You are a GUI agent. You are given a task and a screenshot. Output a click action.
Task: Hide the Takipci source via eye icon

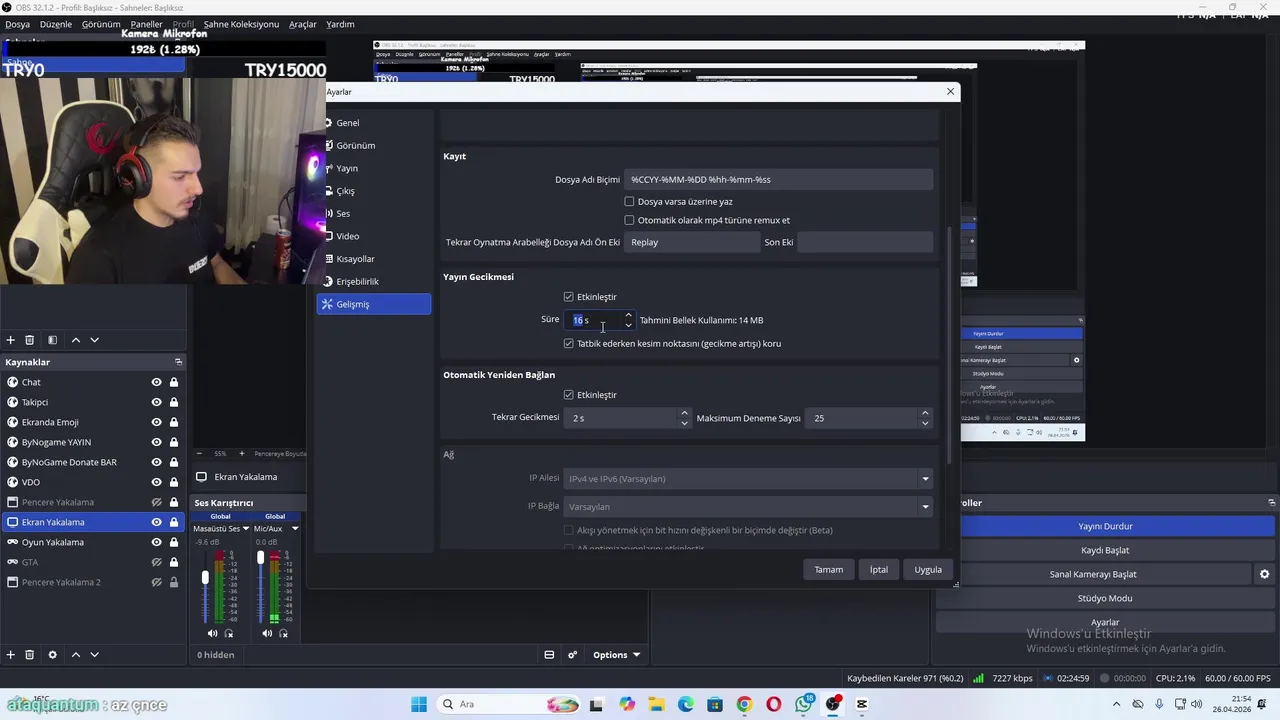(x=156, y=402)
